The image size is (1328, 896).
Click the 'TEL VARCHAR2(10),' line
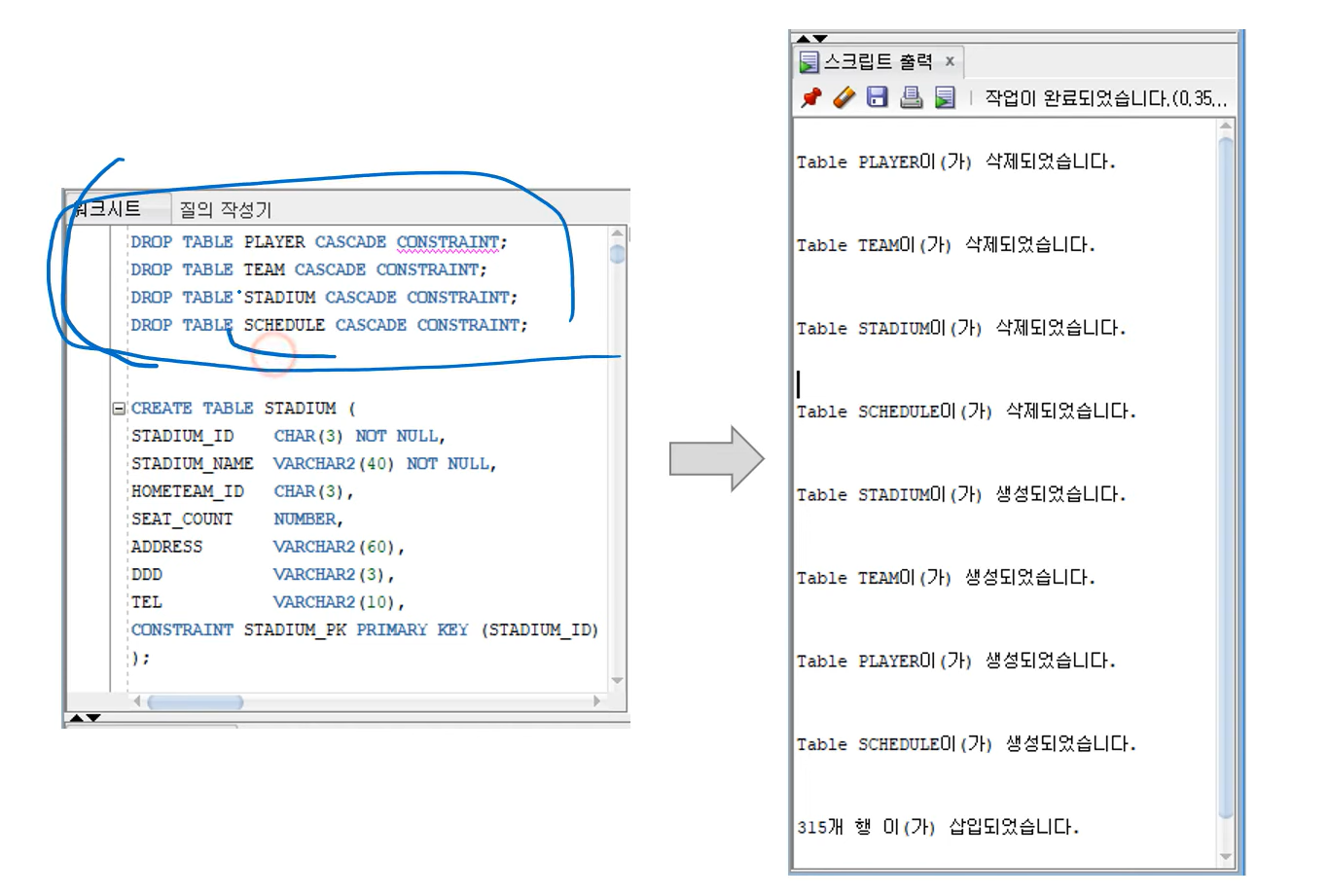coord(268,602)
